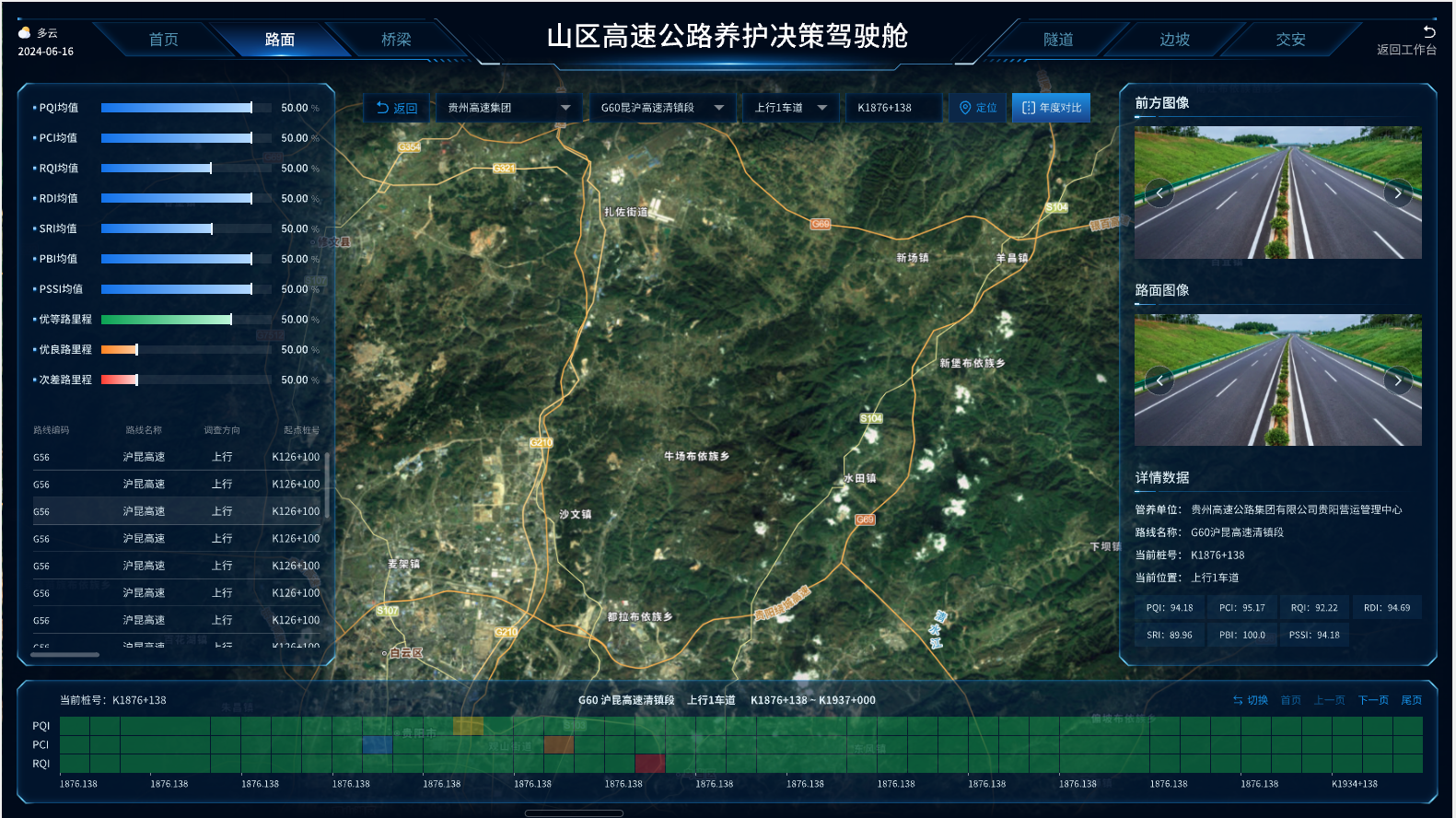Open the 边坡 tab
Image resolution: width=1456 pixels, height=818 pixels.
pyautogui.click(x=1174, y=40)
